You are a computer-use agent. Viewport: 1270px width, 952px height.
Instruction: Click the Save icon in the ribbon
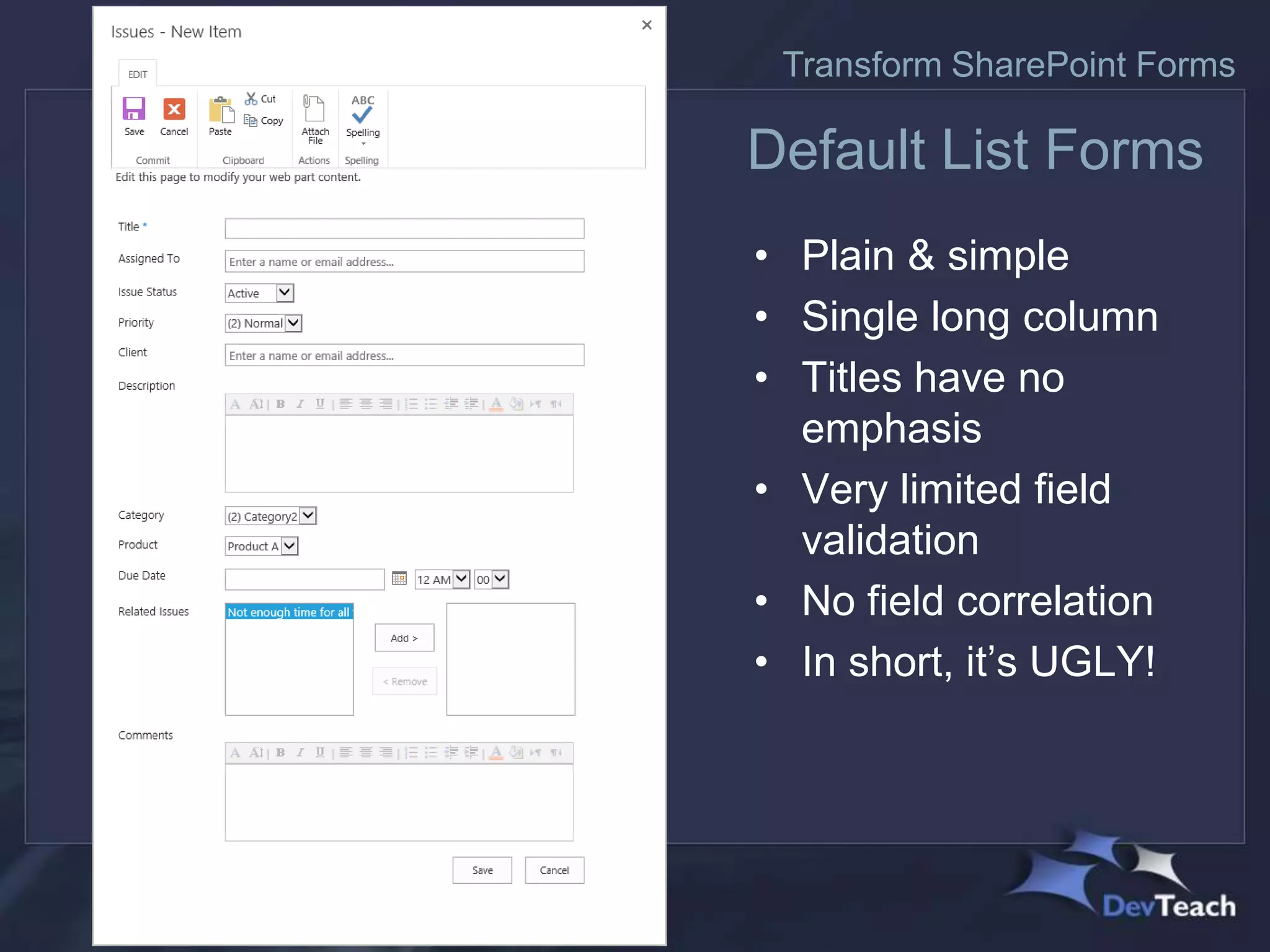click(x=133, y=109)
